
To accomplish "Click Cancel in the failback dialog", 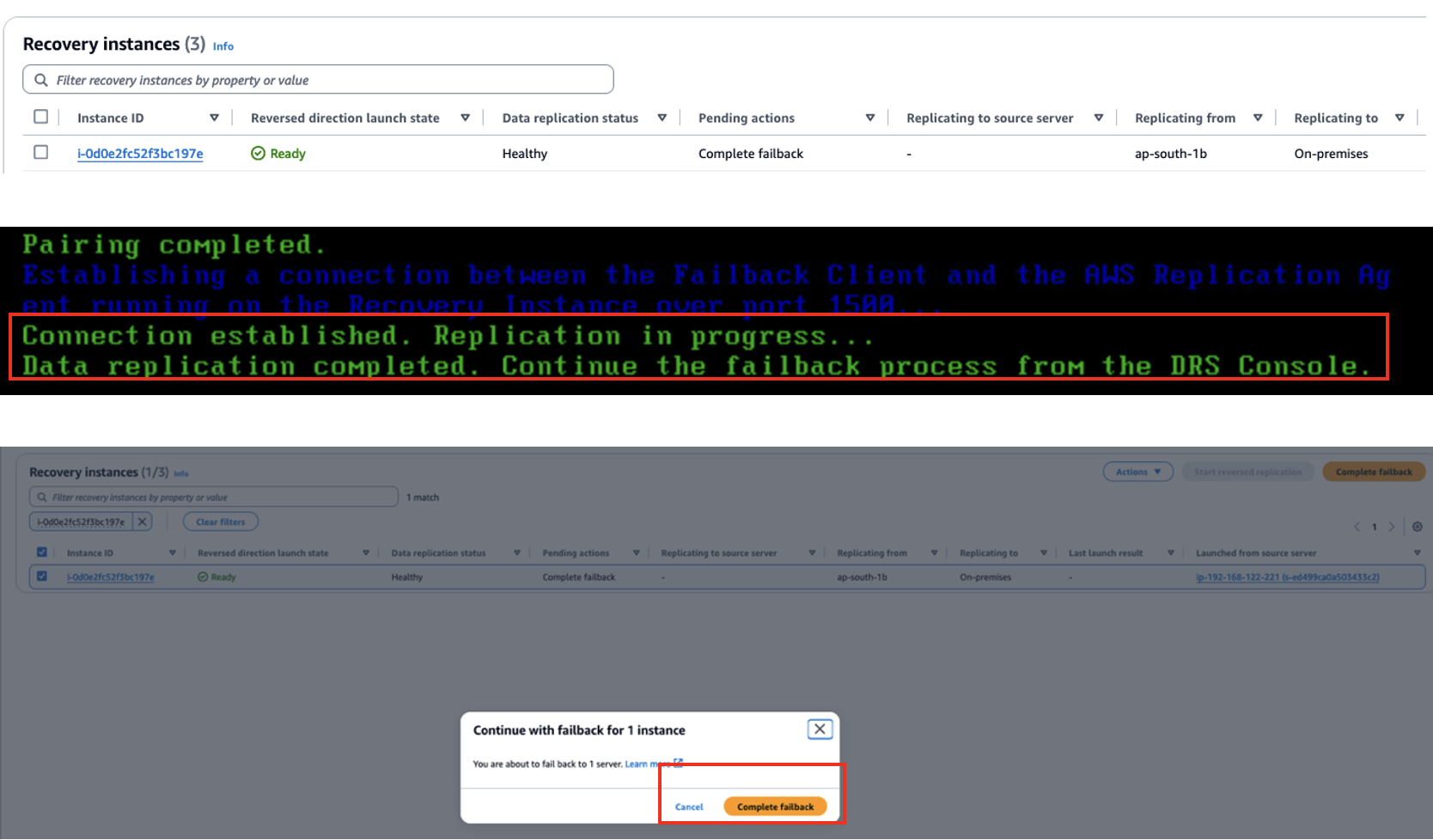I will pyautogui.click(x=688, y=807).
